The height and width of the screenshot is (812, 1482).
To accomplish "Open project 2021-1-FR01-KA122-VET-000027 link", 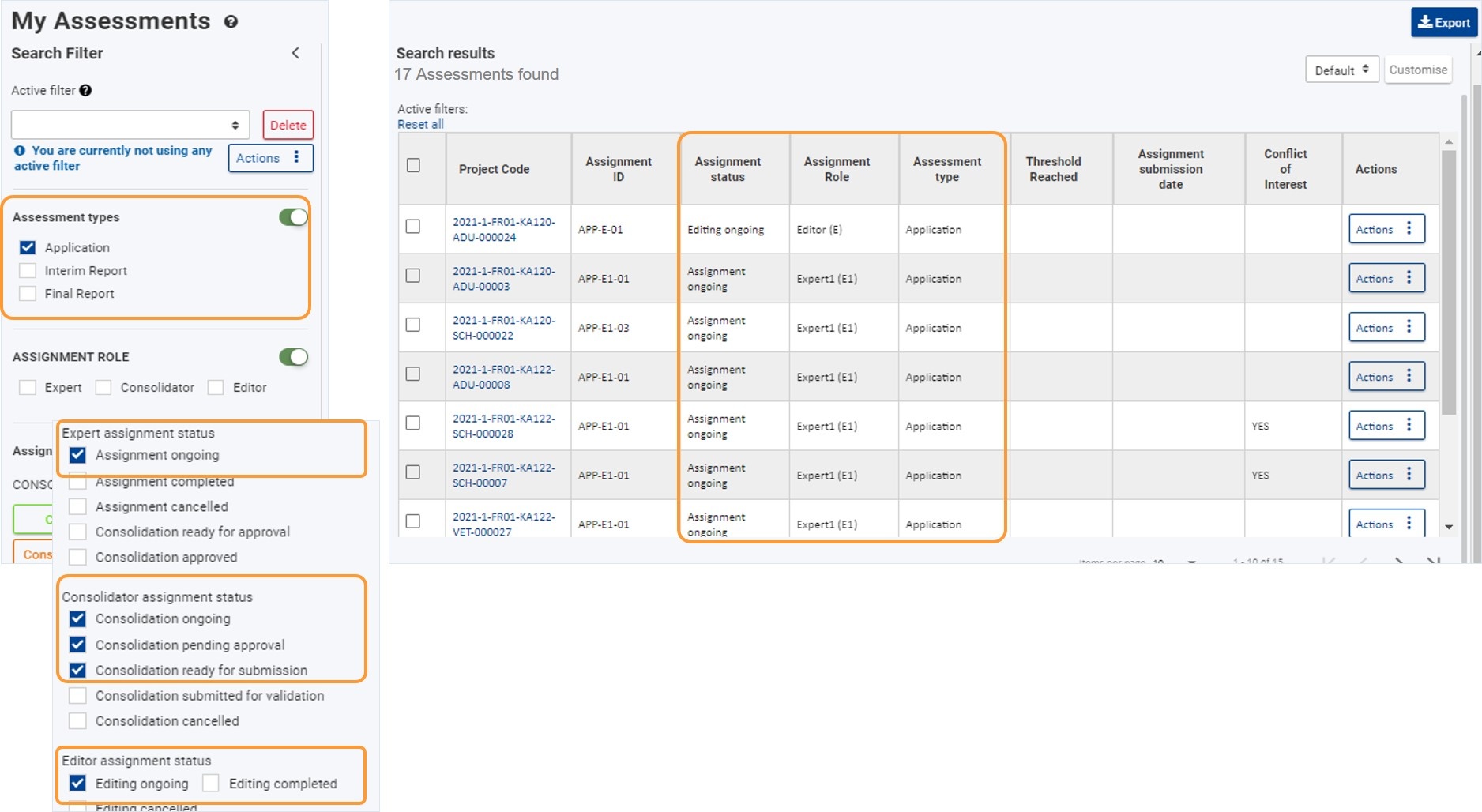I will coord(504,524).
